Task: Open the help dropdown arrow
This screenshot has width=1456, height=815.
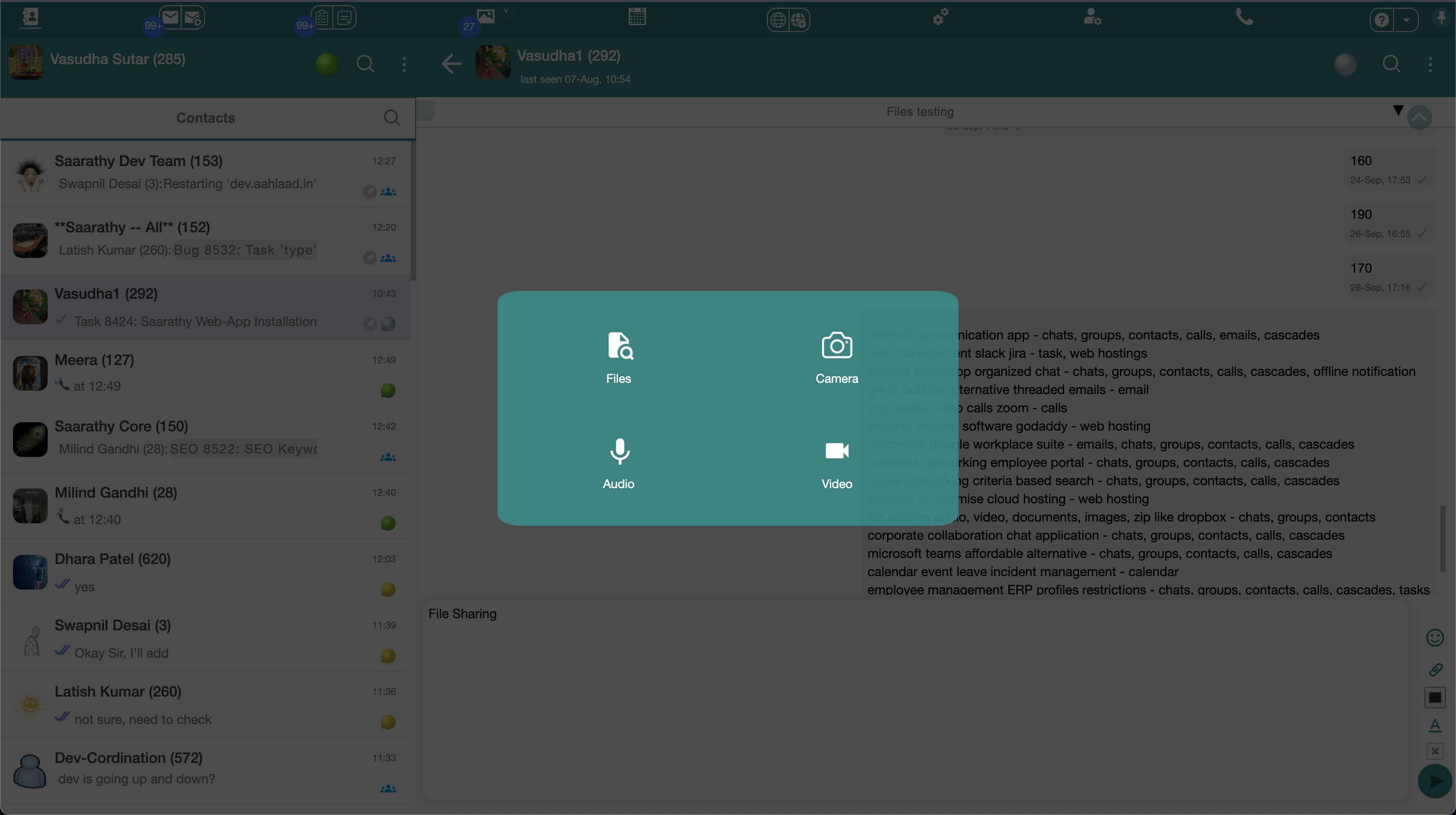Action: [1407, 20]
